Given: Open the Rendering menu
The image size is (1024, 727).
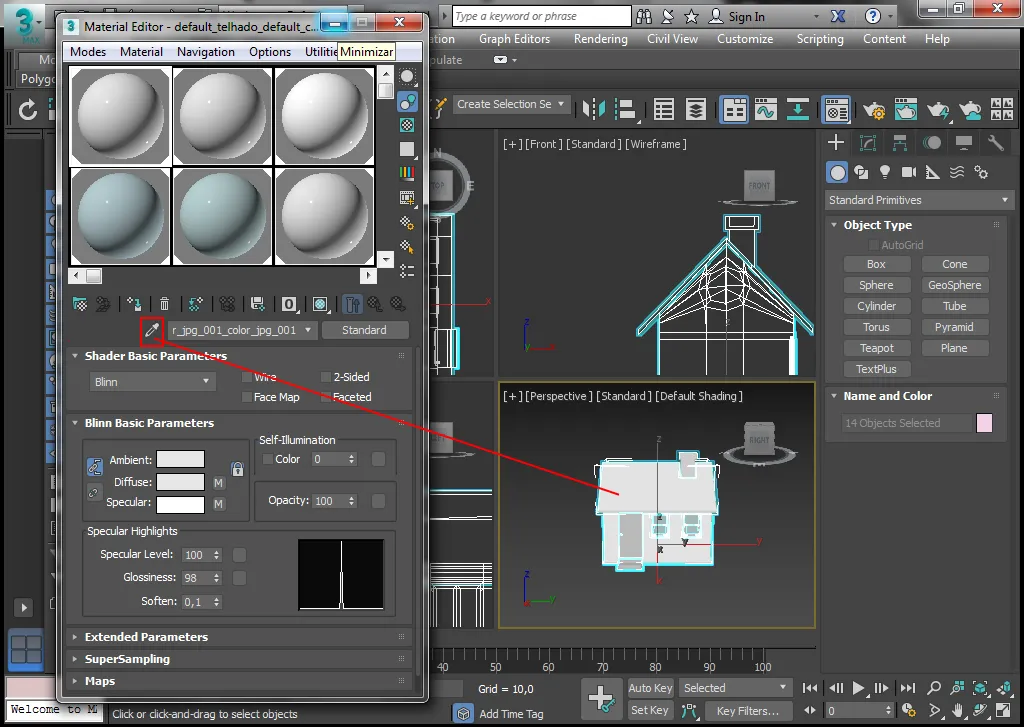Looking at the screenshot, I should pos(600,39).
